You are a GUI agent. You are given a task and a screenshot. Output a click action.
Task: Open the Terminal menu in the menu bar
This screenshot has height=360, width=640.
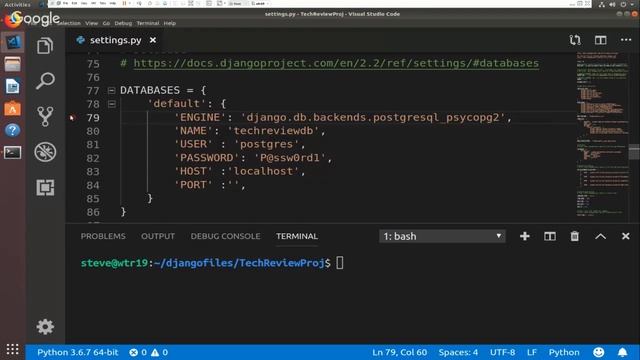(x=148, y=23)
